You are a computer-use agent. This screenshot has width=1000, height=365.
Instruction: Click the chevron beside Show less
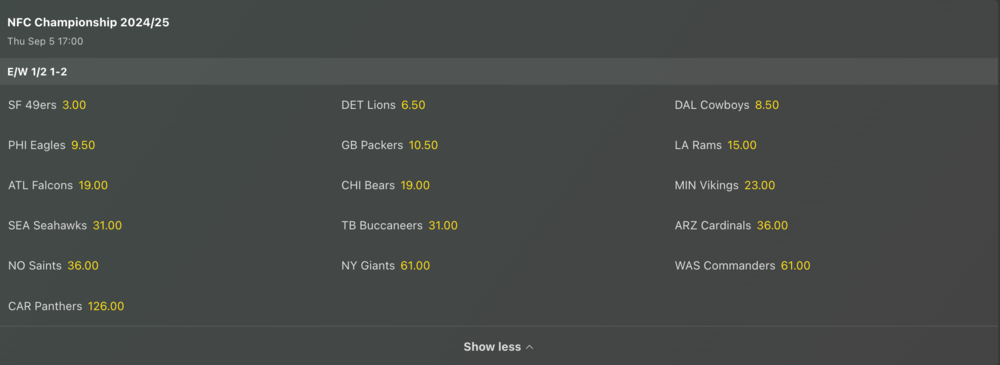tap(529, 348)
